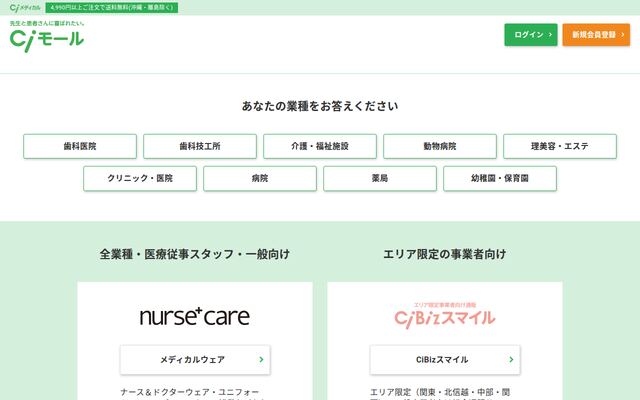Click the chevron on the メディカルウェア button

coord(261,360)
